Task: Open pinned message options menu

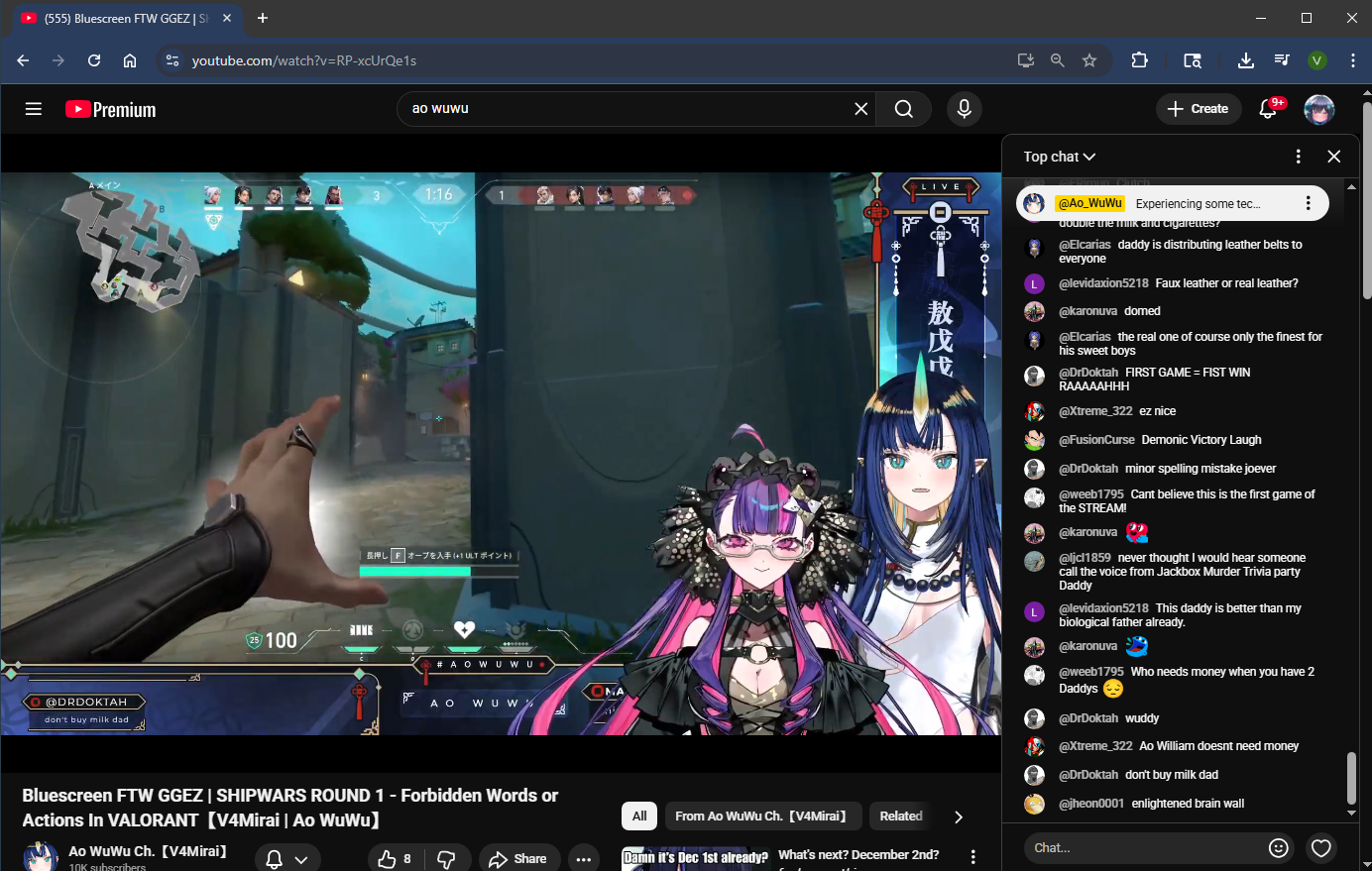Action: click(x=1309, y=203)
